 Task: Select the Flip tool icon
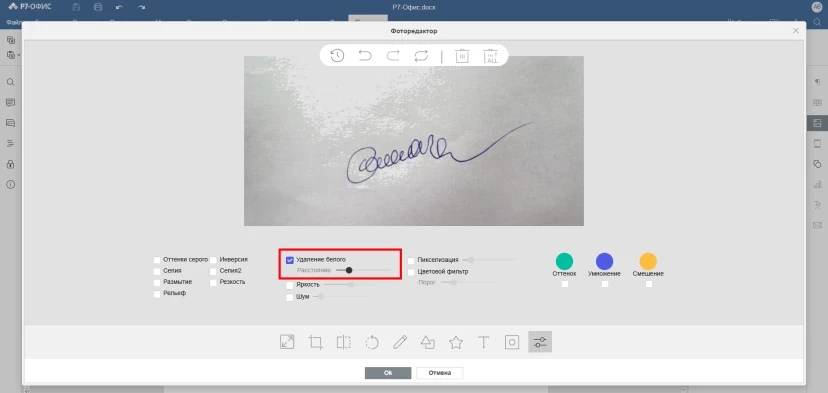pos(344,342)
